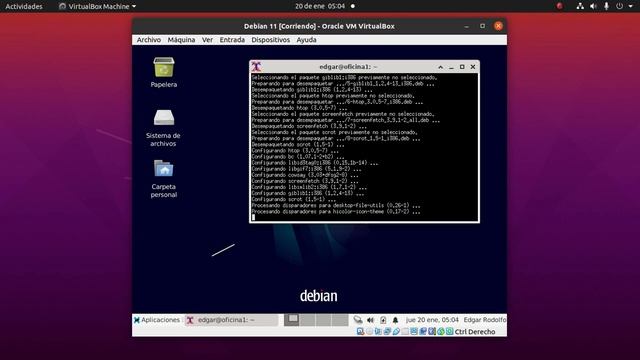Open the notifications bell icon in Xfce panel
640x360 pixels.
(395, 320)
